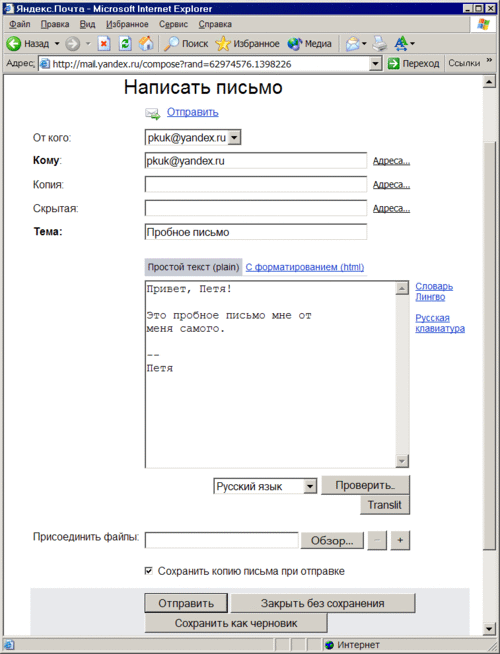Click the Интернет zone globe in status bar
This screenshot has height=654, width=500.
click(329, 645)
